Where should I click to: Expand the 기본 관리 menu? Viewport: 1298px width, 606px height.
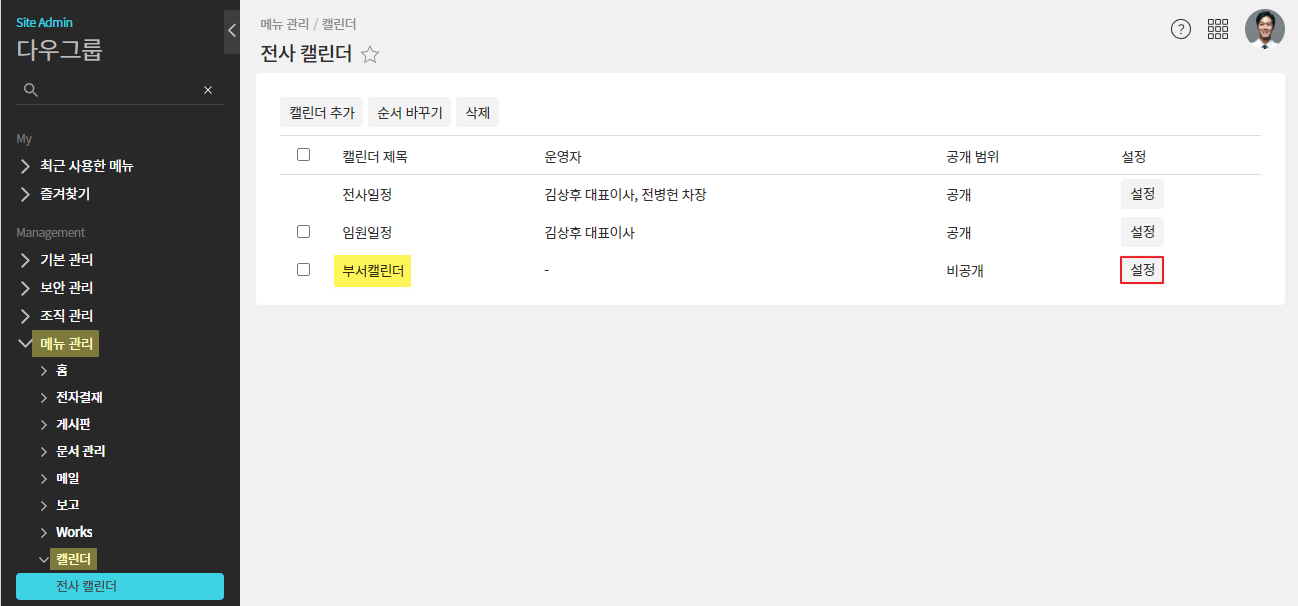[x=66, y=260]
